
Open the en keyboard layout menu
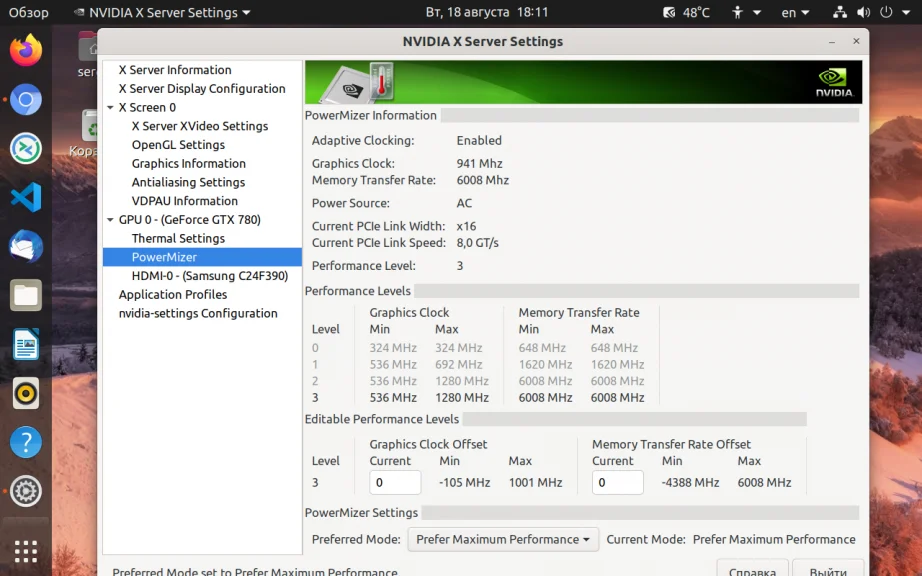click(796, 13)
